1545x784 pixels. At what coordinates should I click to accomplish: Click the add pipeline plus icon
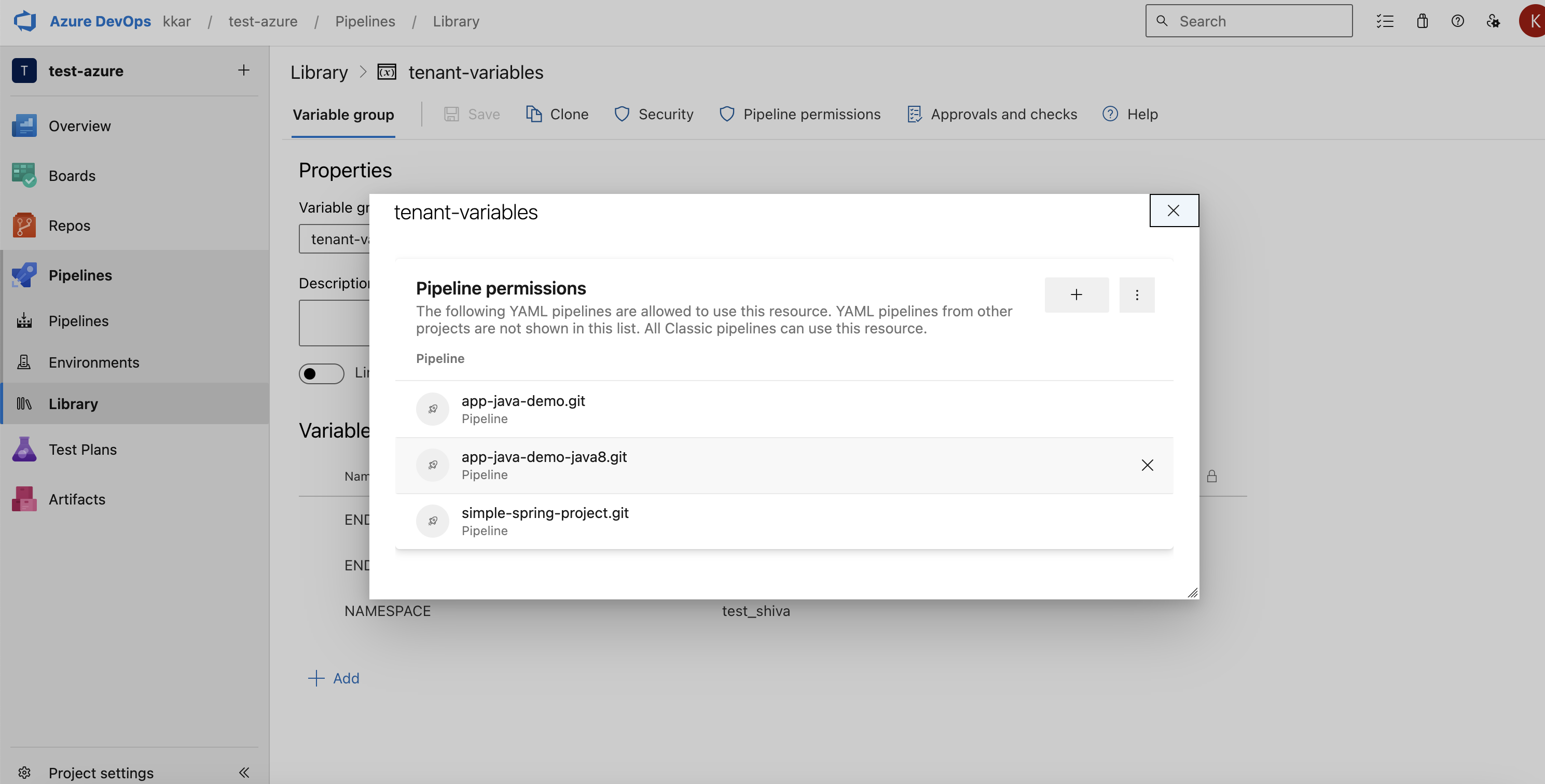click(1076, 295)
